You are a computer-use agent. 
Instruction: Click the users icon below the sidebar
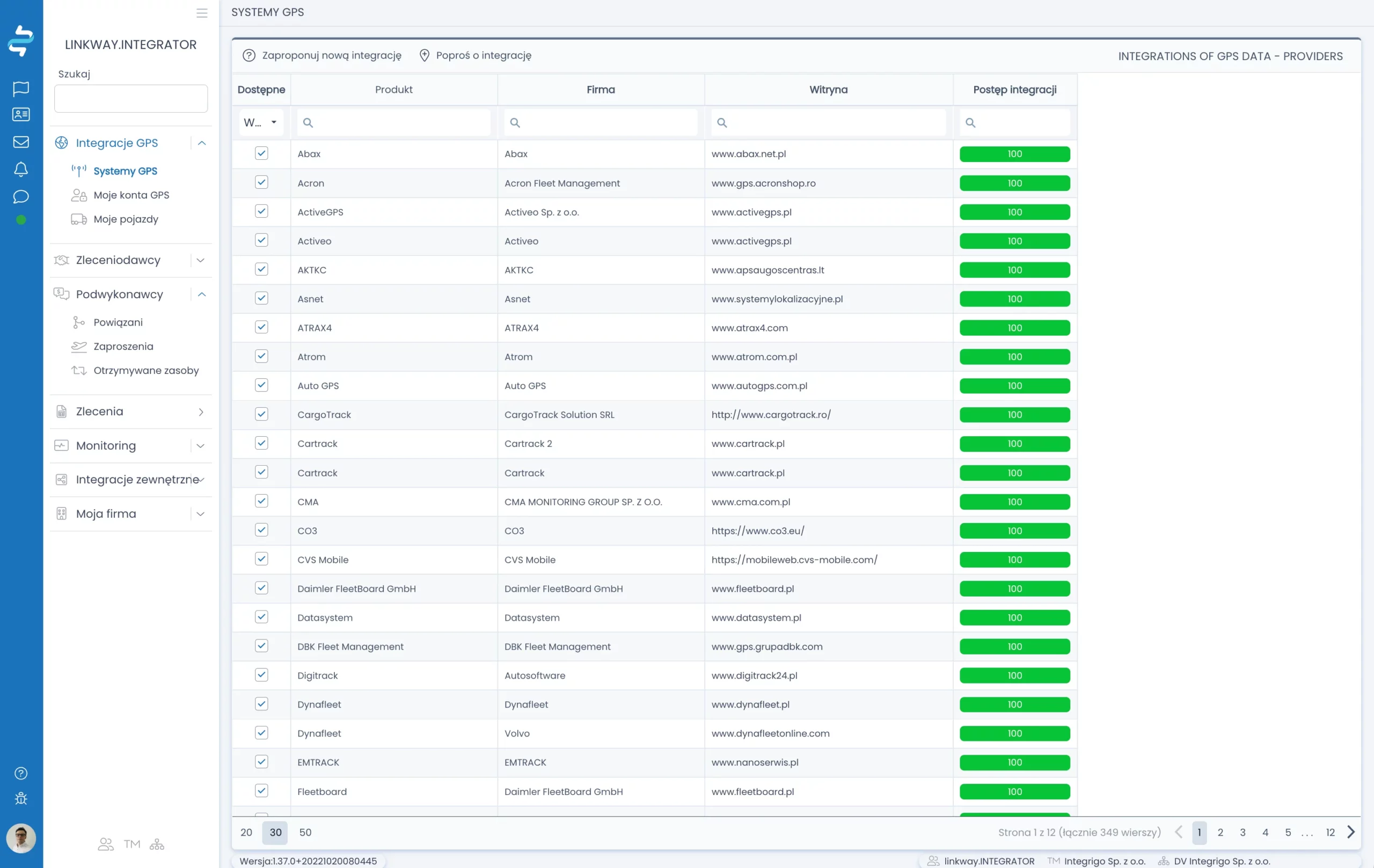click(x=106, y=844)
